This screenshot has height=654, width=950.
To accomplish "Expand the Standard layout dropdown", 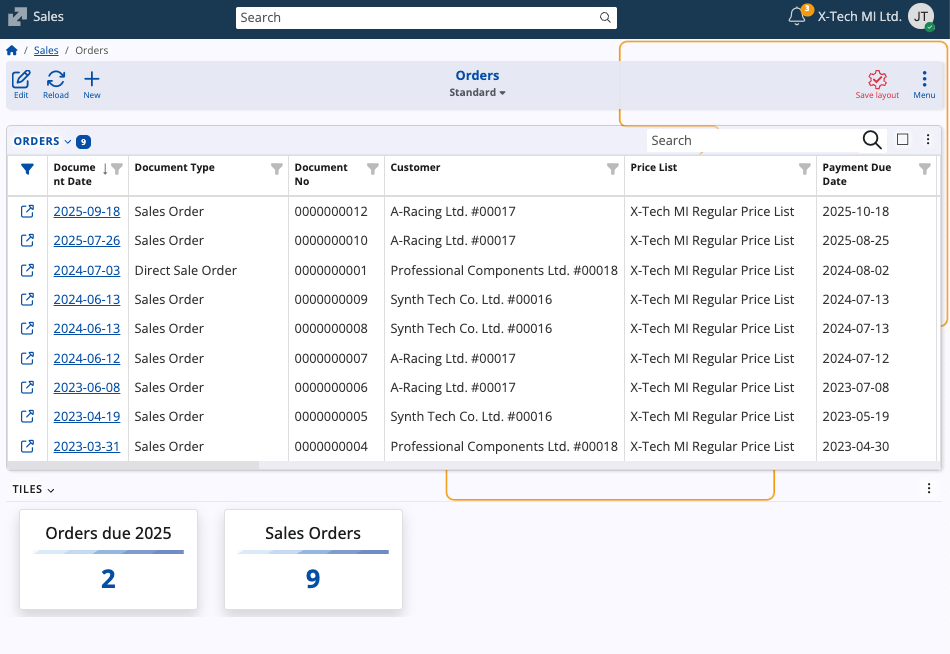I will point(477,92).
